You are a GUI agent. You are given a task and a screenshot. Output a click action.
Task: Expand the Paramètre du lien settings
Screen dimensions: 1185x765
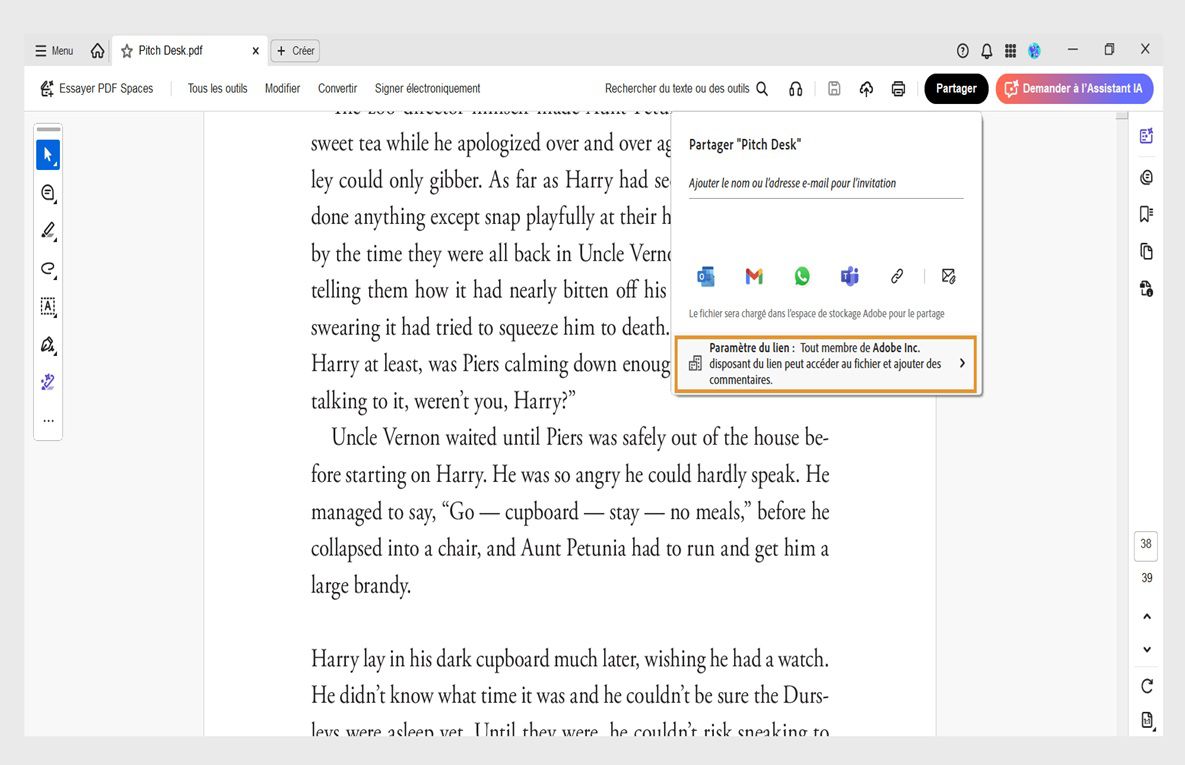tap(961, 363)
